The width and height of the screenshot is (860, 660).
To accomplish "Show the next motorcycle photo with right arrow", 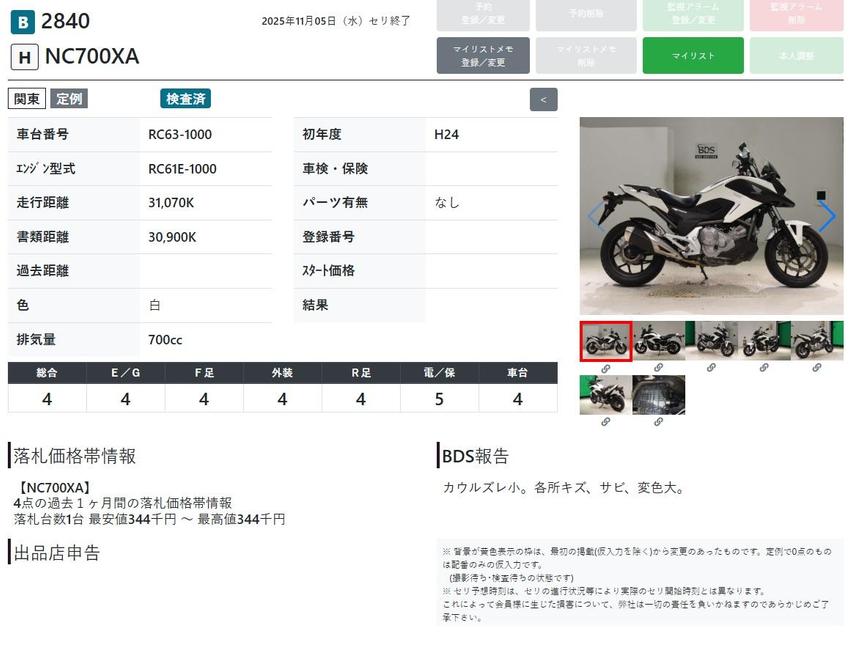I will [x=827, y=217].
